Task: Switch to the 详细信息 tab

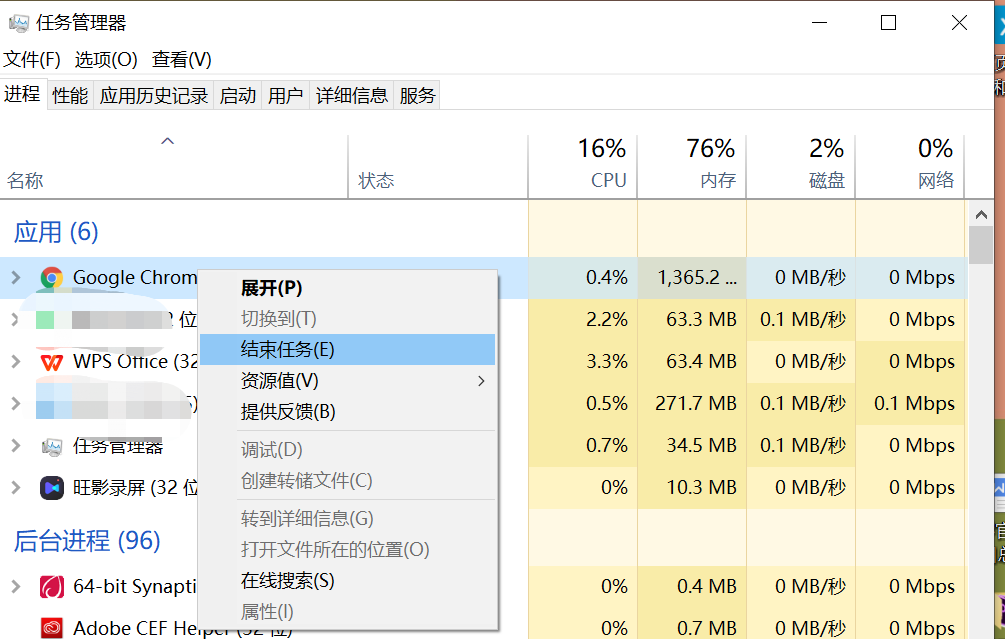Action: (352, 95)
